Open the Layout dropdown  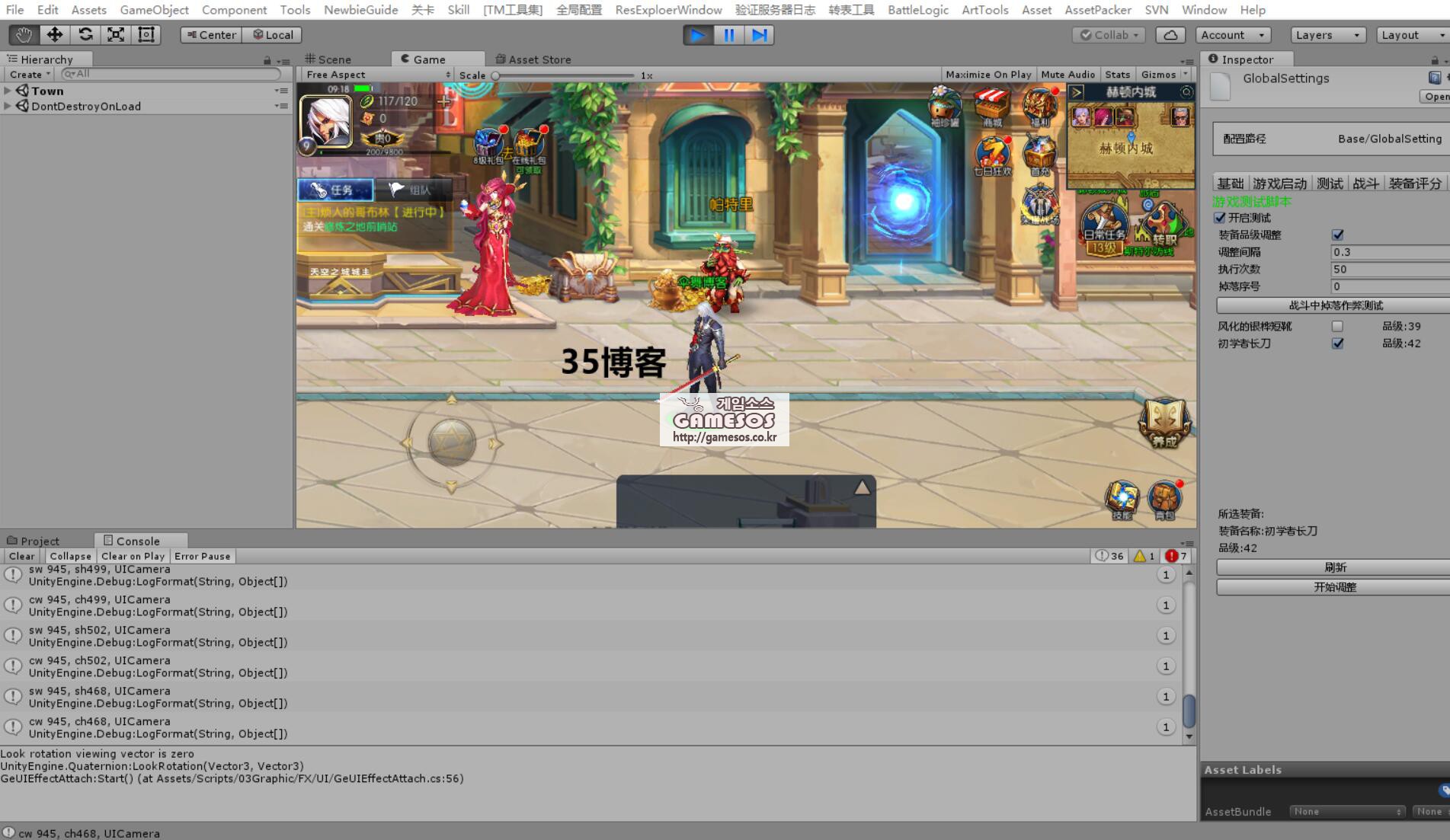[1413, 35]
